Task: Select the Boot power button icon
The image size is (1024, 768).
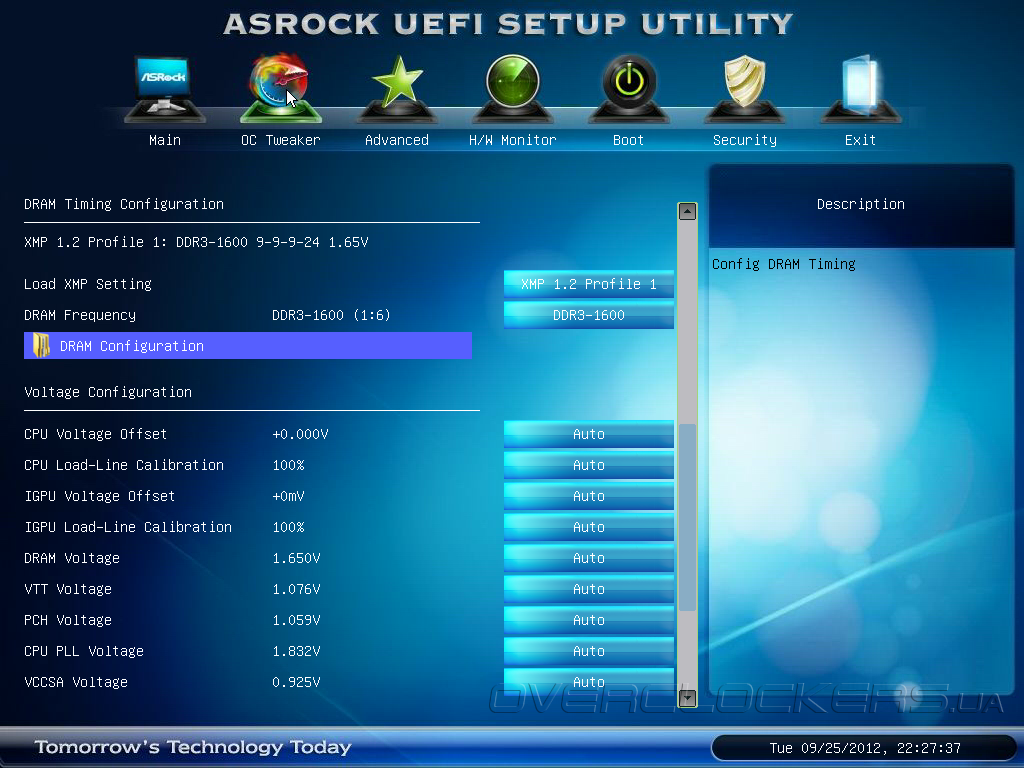Action: coord(628,88)
